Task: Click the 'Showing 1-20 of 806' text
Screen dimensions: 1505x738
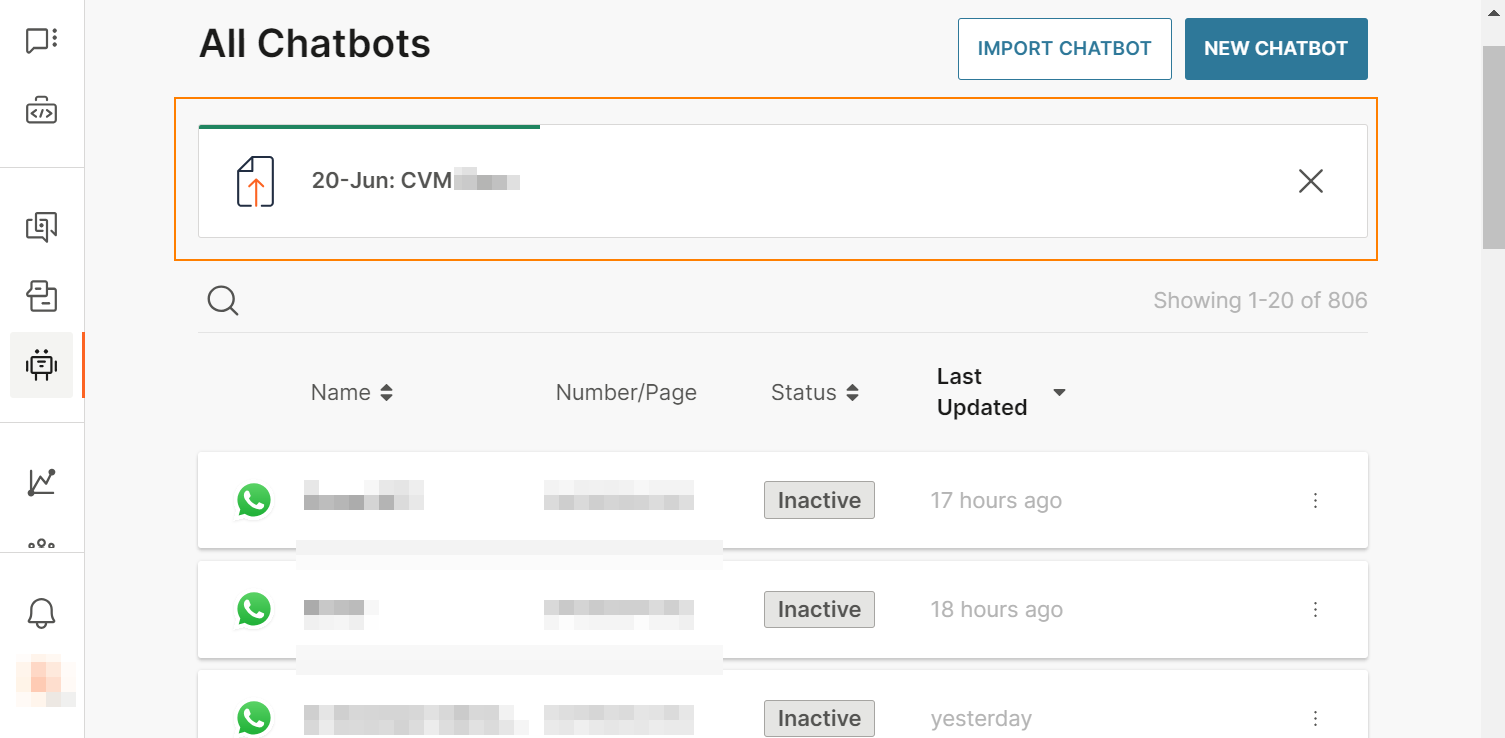Action: [x=1260, y=300]
